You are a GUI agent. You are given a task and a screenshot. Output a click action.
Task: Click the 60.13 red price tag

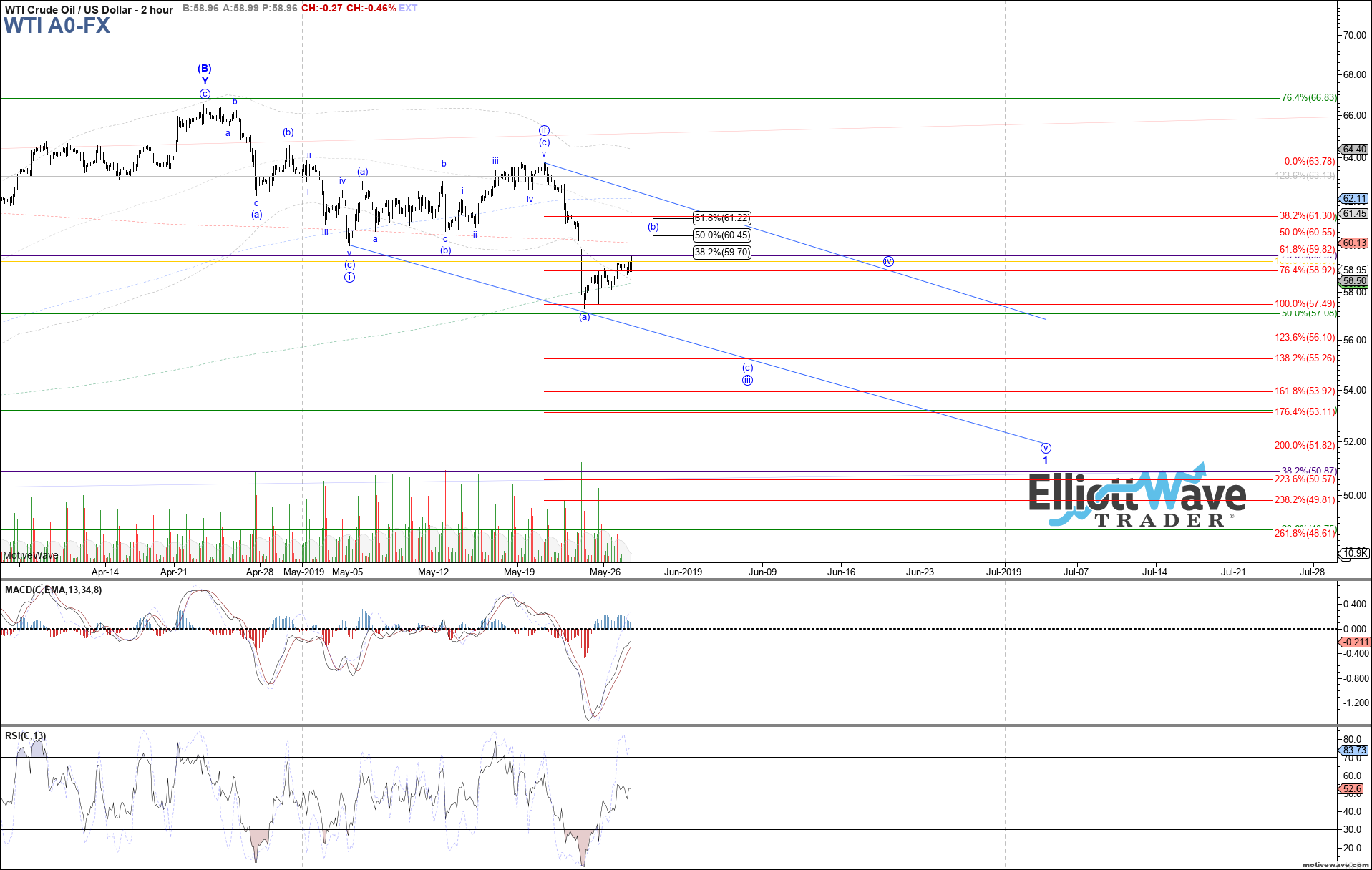tap(1354, 243)
